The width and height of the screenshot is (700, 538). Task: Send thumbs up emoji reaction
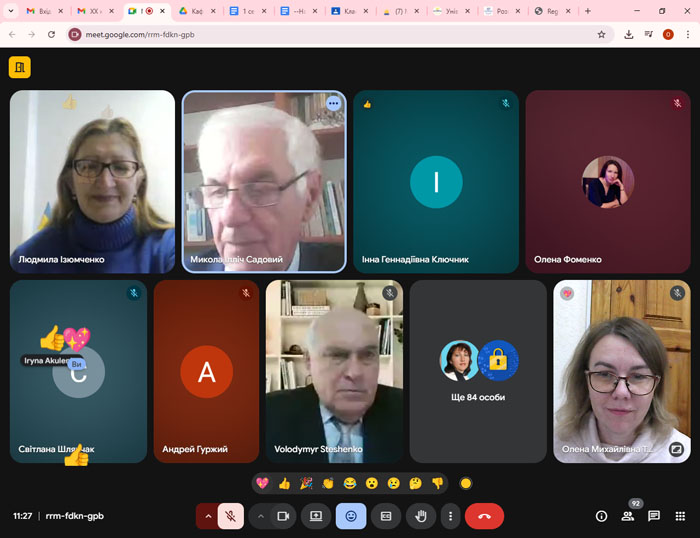point(284,483)
